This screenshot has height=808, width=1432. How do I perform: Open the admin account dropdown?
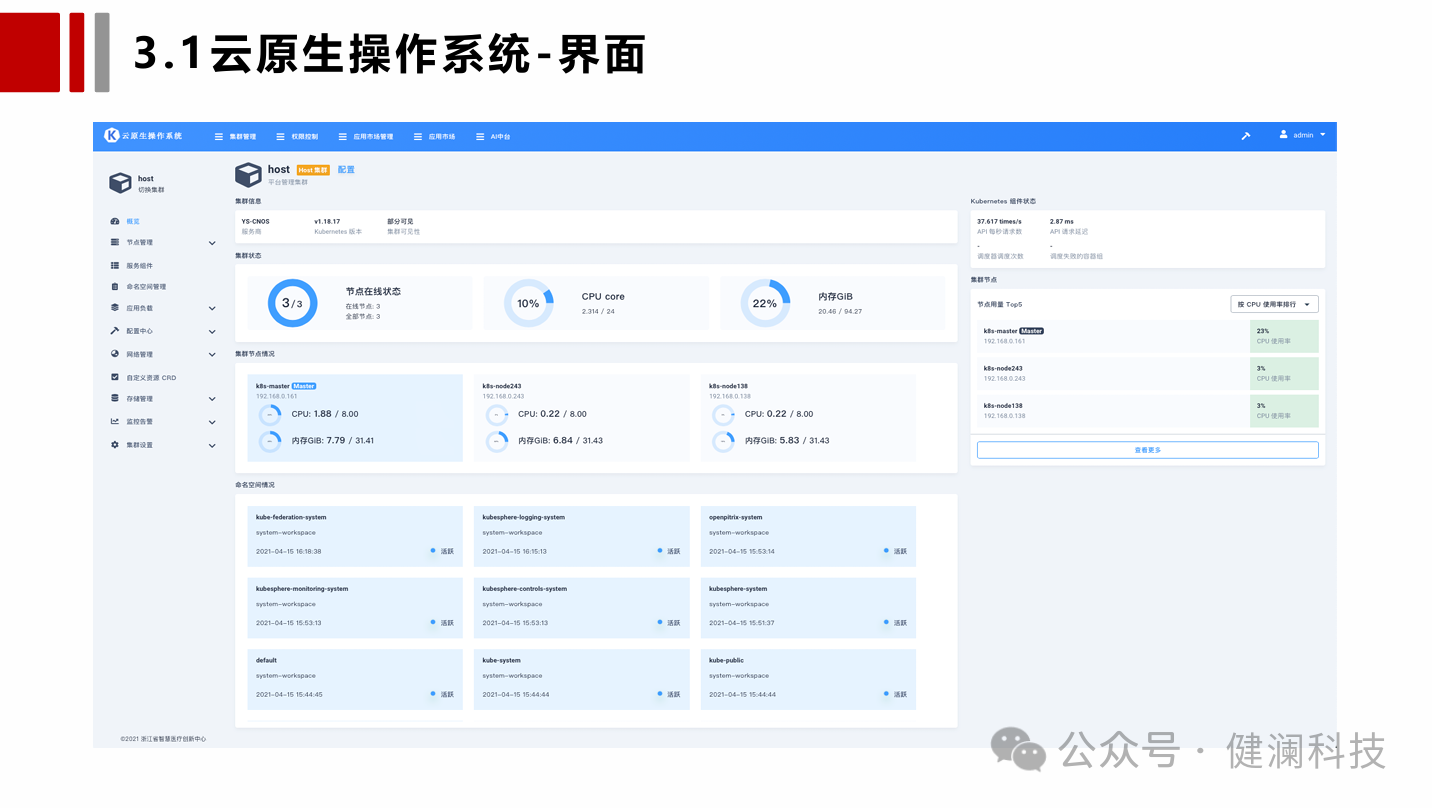pyautogui.click(x=1301, y=135)
